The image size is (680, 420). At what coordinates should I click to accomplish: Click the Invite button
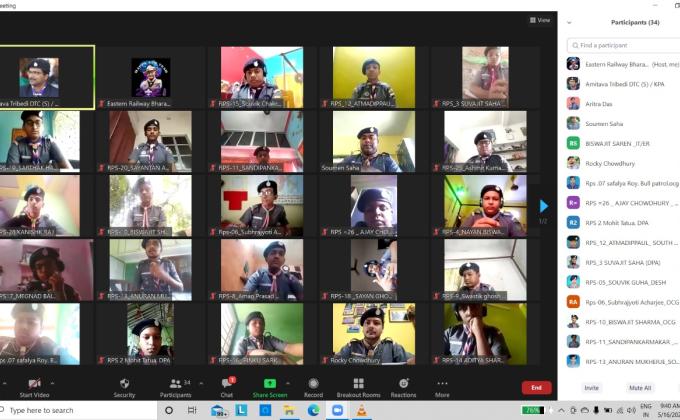(x=592, y=387)
